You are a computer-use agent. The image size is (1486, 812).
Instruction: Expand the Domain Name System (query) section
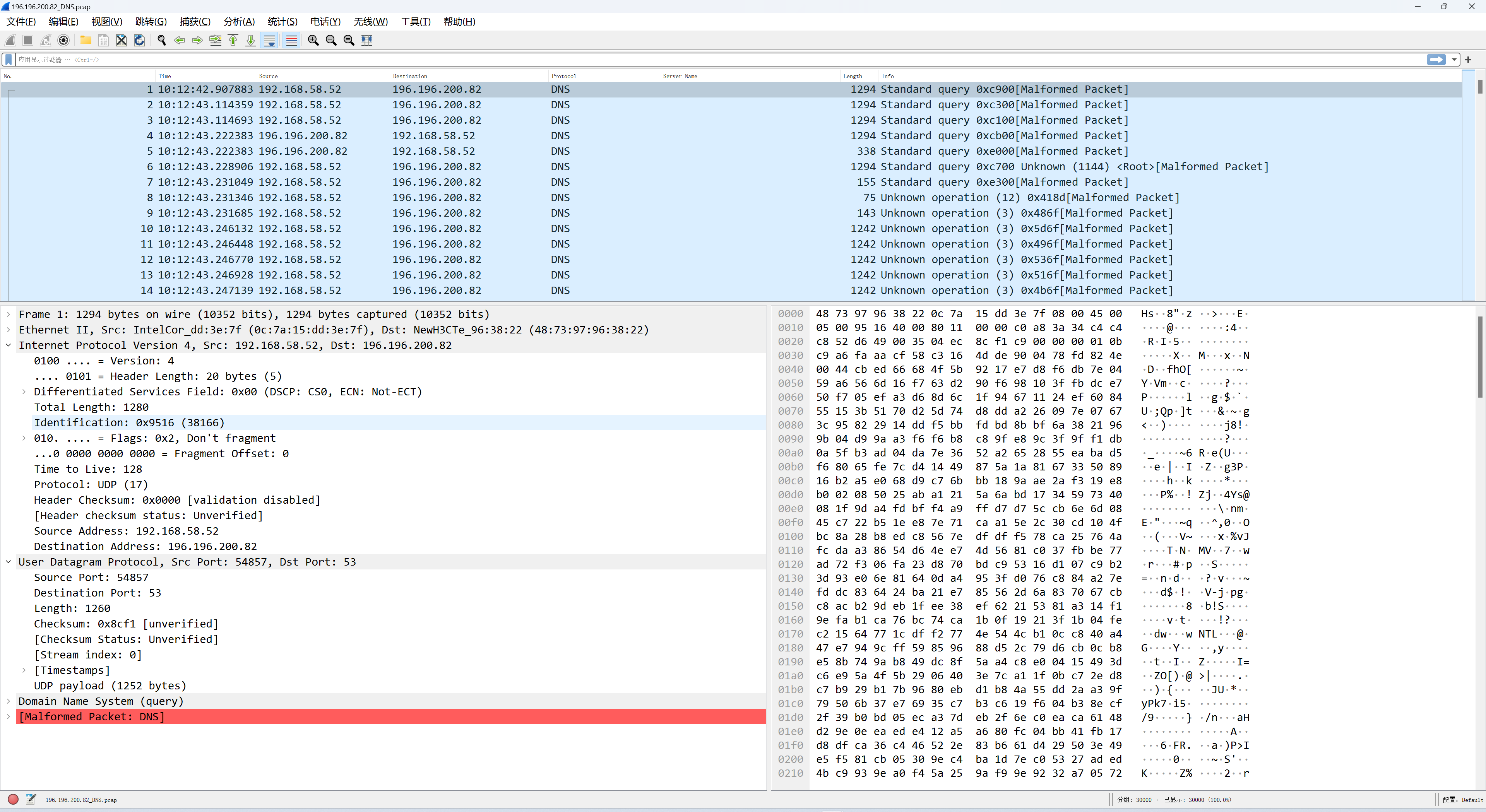8,701
